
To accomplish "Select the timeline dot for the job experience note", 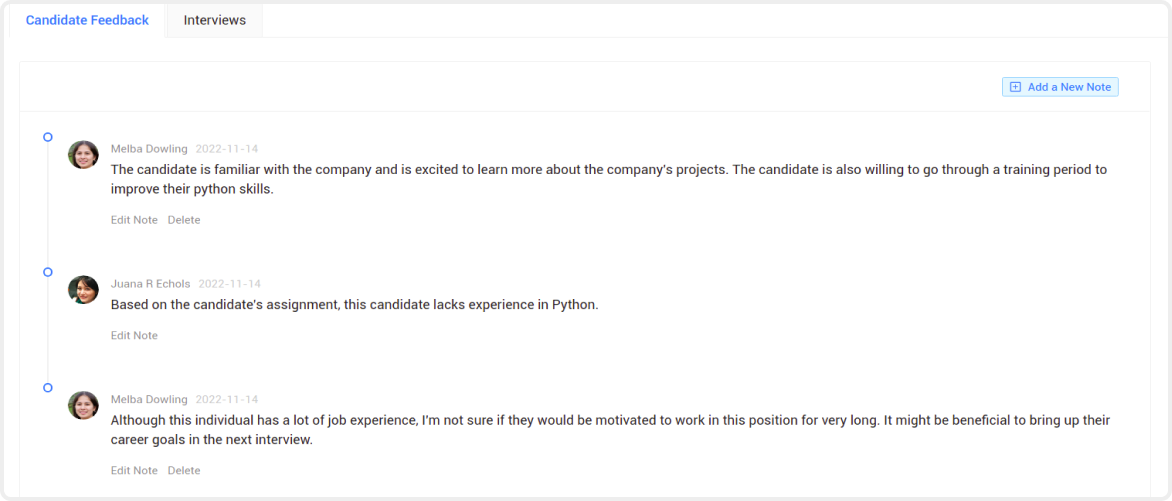I will point(48,387).
